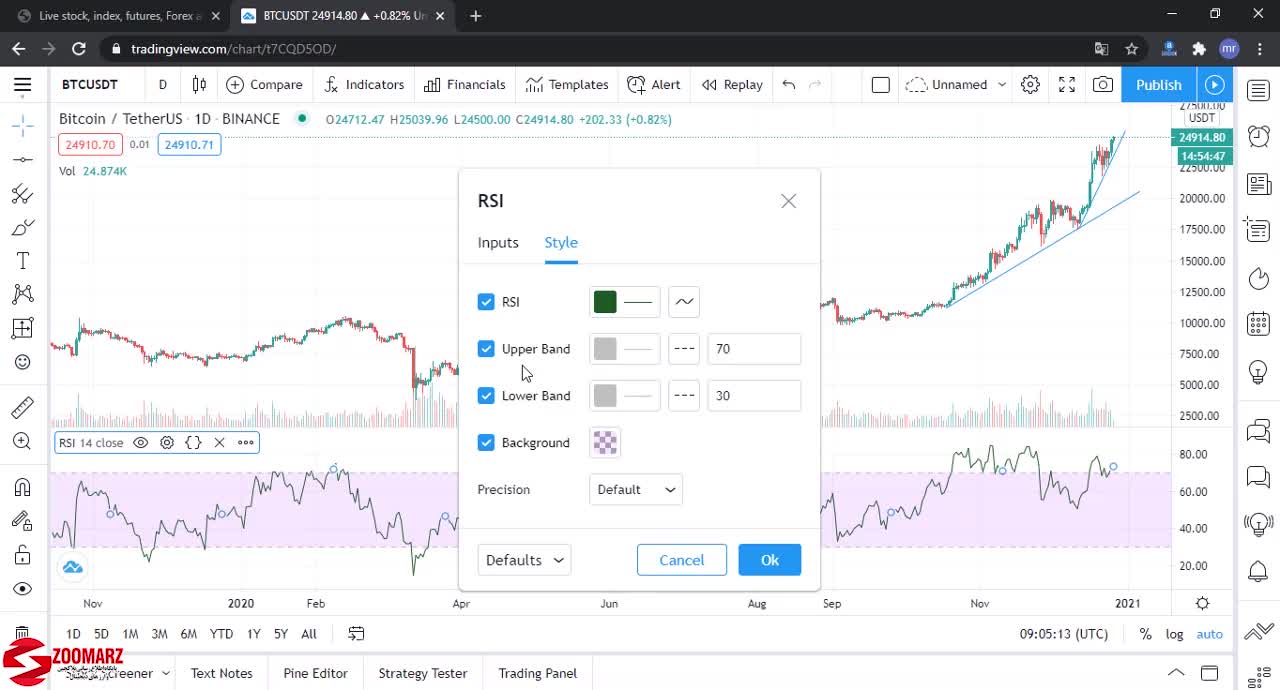The height and width of the screenshot is (690, 1280).
Task: Take a chart snapshot with camera icon
Action: pos(1102,85)
